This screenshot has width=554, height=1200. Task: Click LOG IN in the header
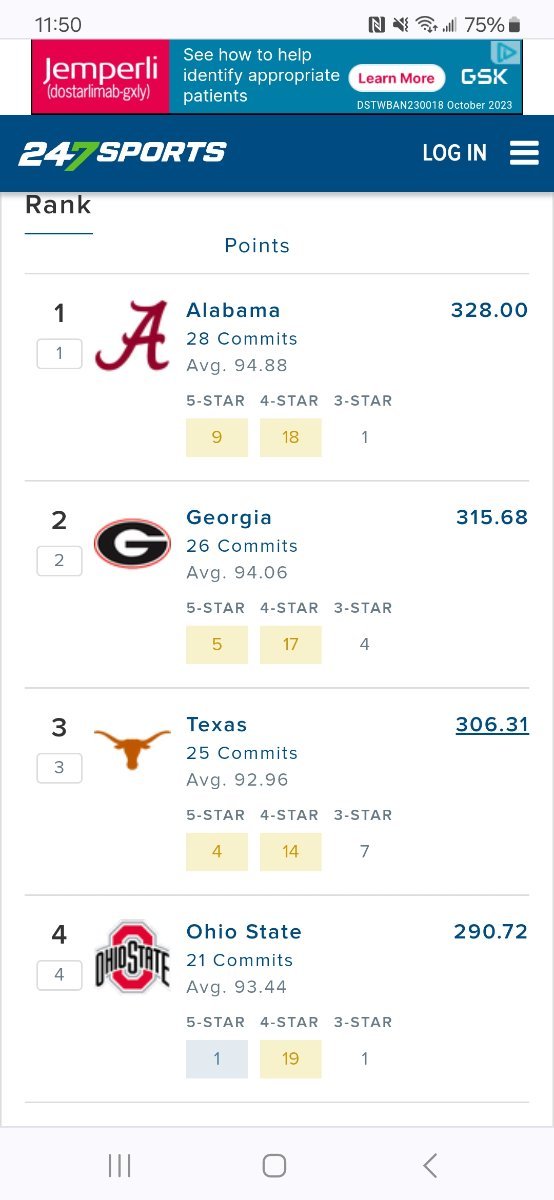click(x=454, y=153)
